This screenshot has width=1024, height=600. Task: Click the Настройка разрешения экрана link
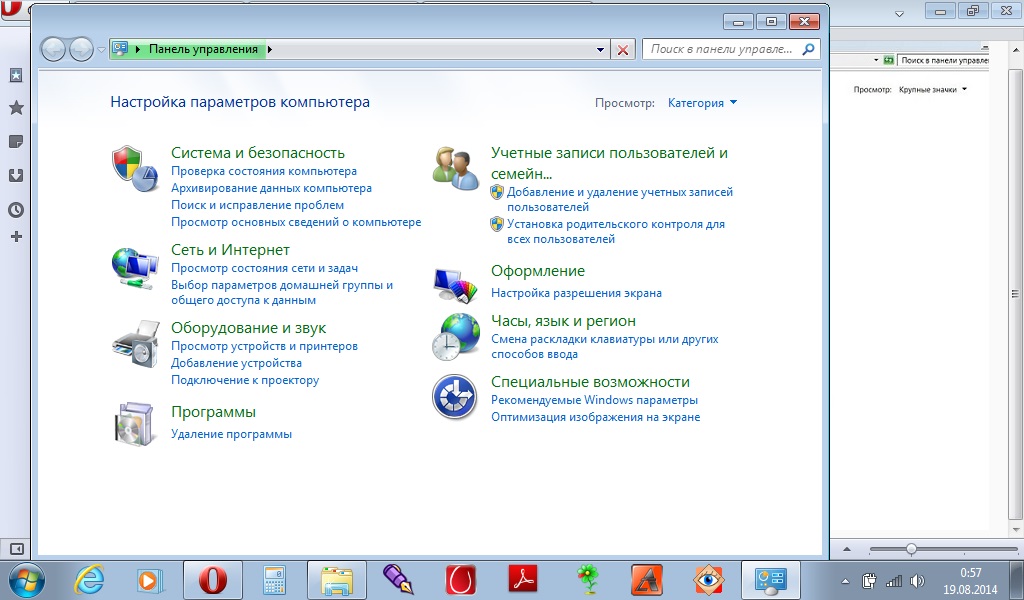(576, 293)
